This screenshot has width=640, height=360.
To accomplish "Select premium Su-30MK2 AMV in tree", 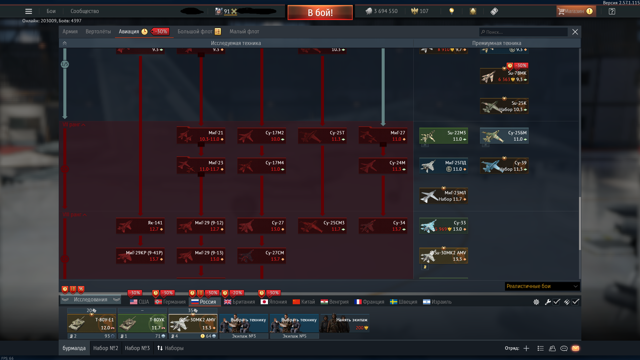I will tap(444, 256).
